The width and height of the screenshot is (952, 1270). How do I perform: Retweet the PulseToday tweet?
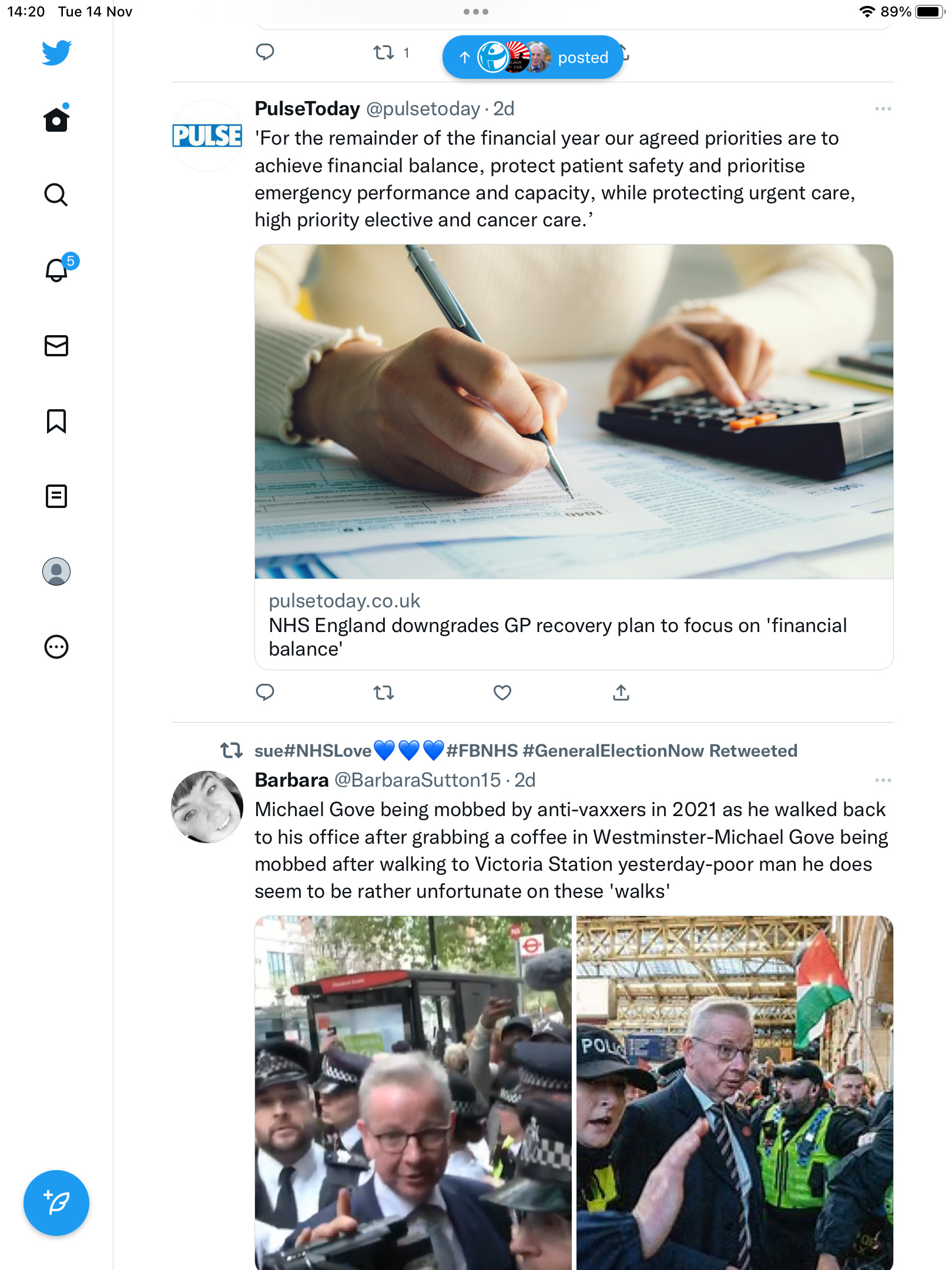(x=384, y=693)
